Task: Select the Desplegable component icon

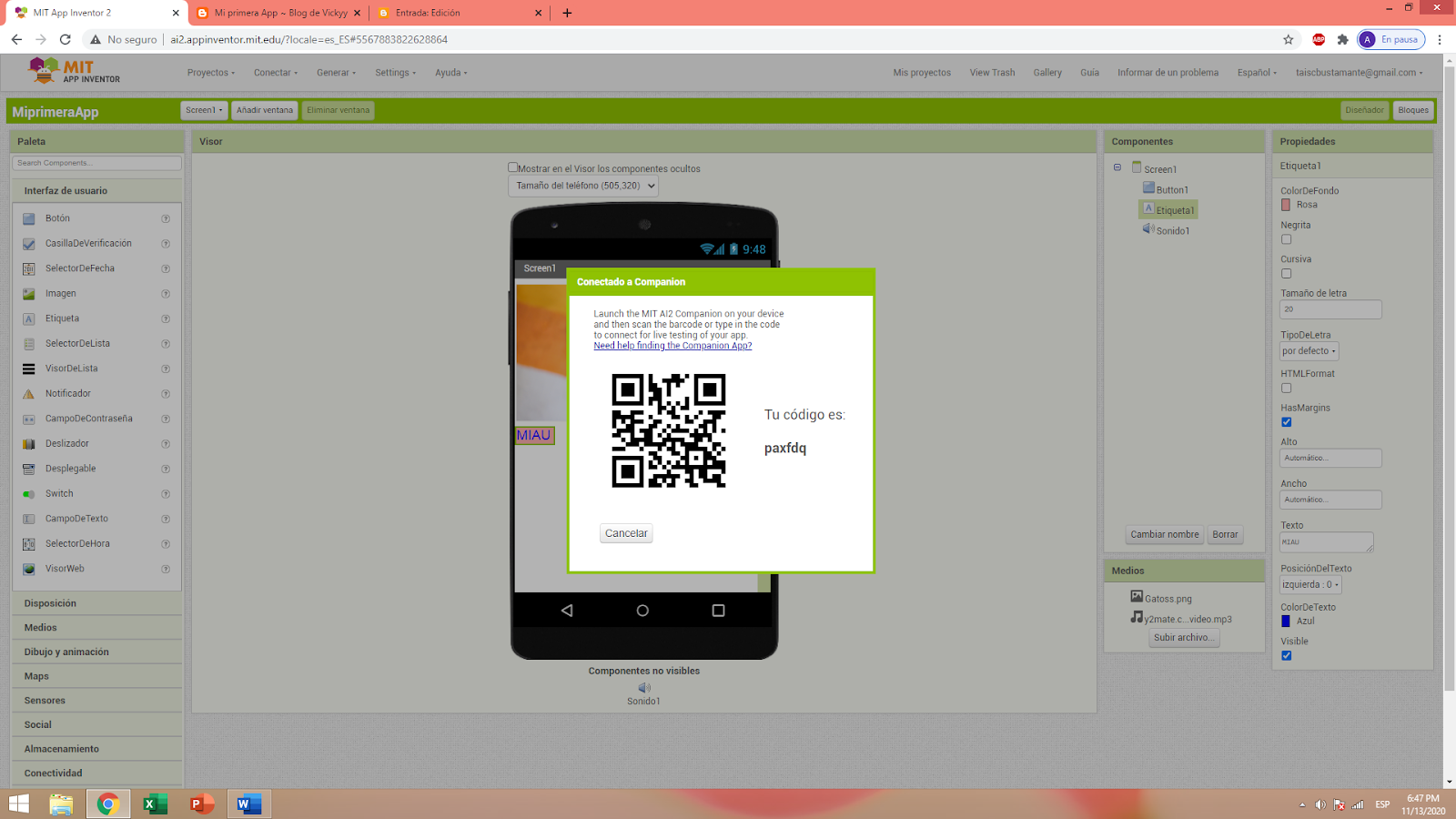Action: coord(29,469)
